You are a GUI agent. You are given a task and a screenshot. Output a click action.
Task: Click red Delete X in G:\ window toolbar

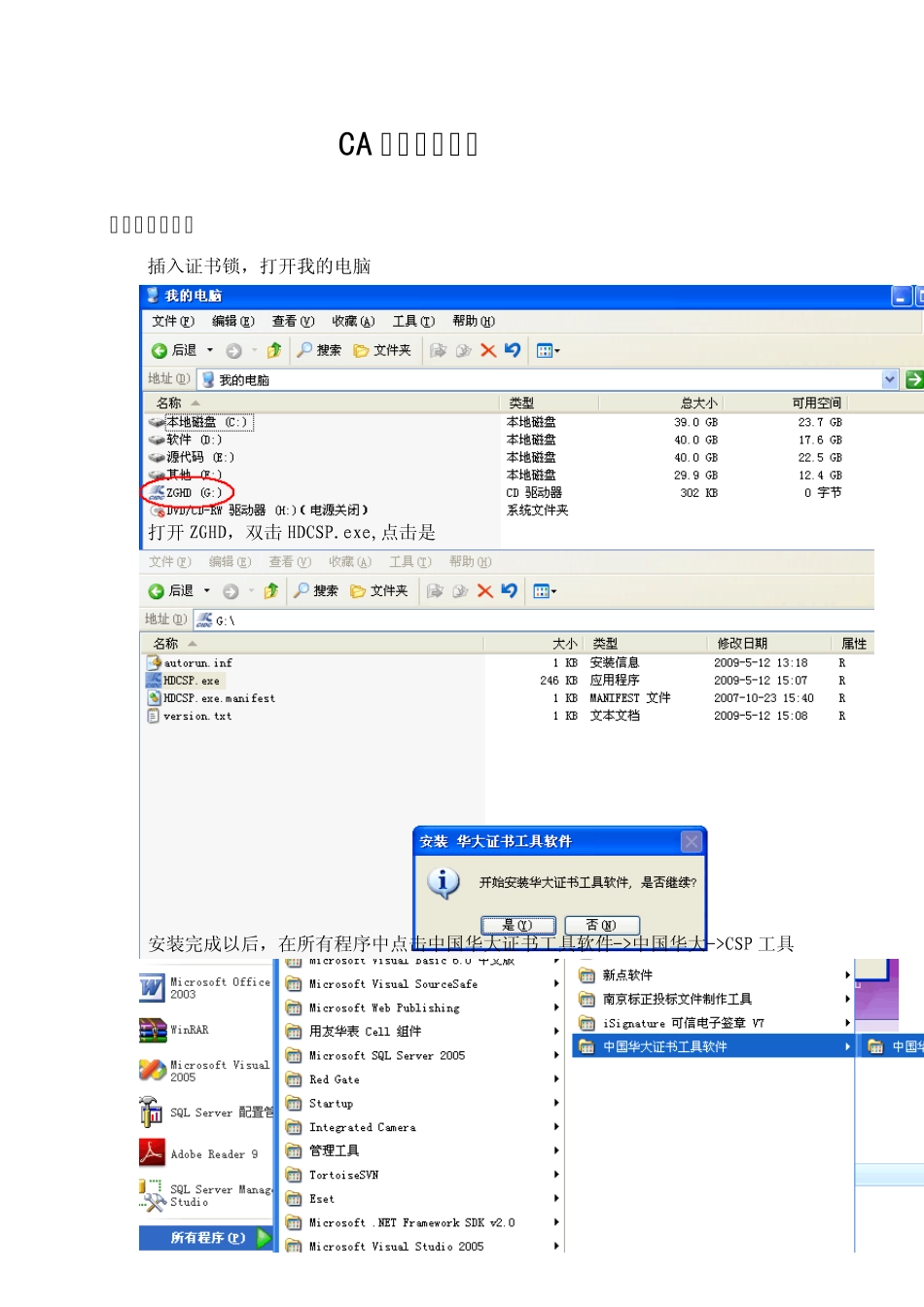tap(484, 590)
